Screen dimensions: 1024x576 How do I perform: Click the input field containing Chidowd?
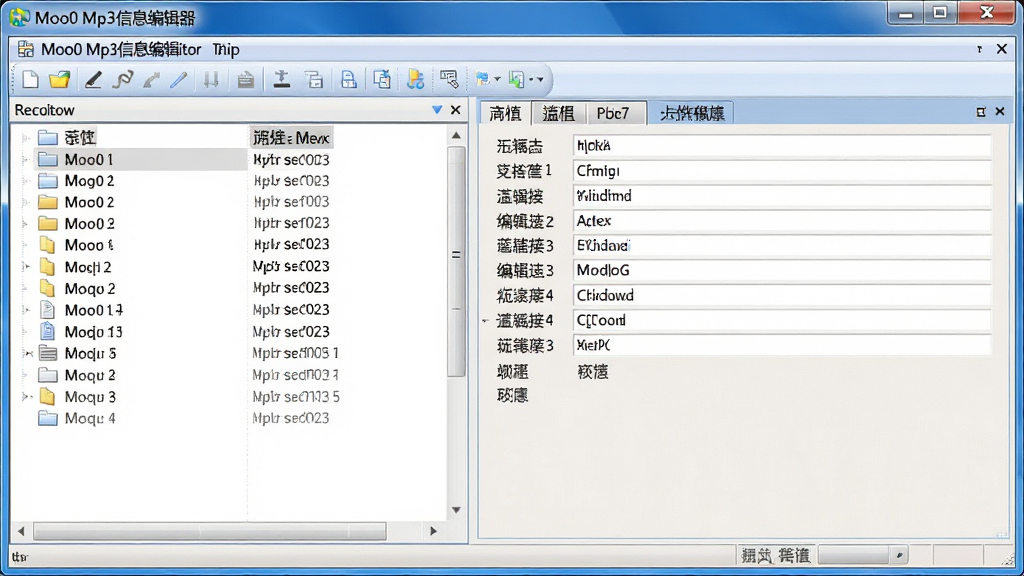[782, 295]
